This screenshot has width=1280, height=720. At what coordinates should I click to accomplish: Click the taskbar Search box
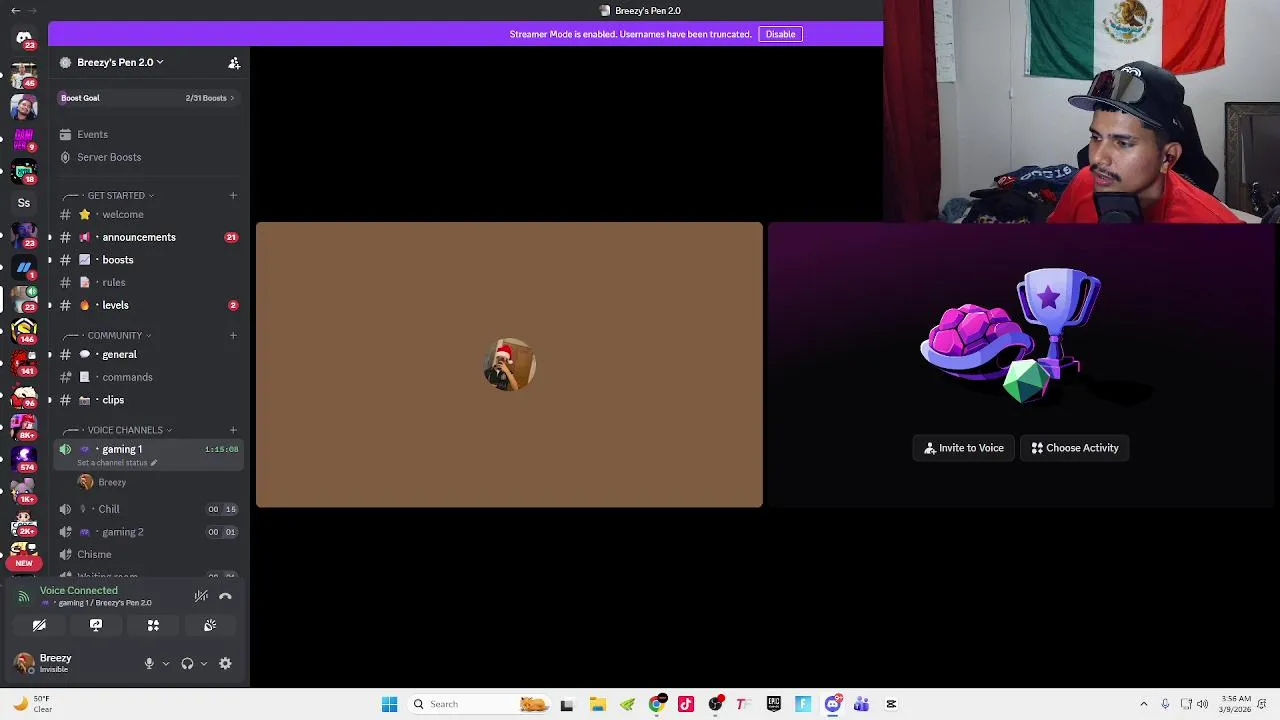(480, 704)
